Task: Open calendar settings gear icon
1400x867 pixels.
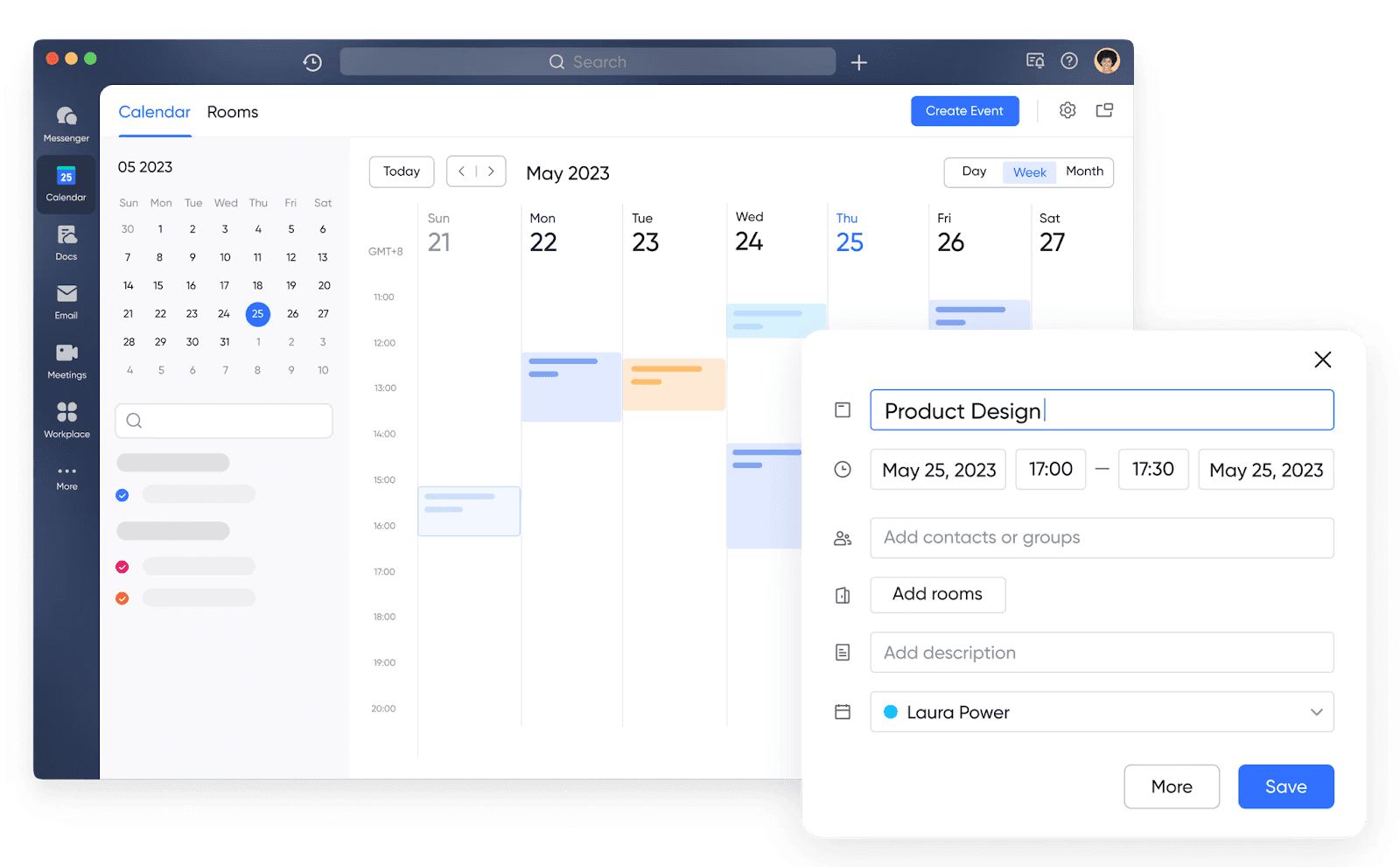Action: point(1067,110)
